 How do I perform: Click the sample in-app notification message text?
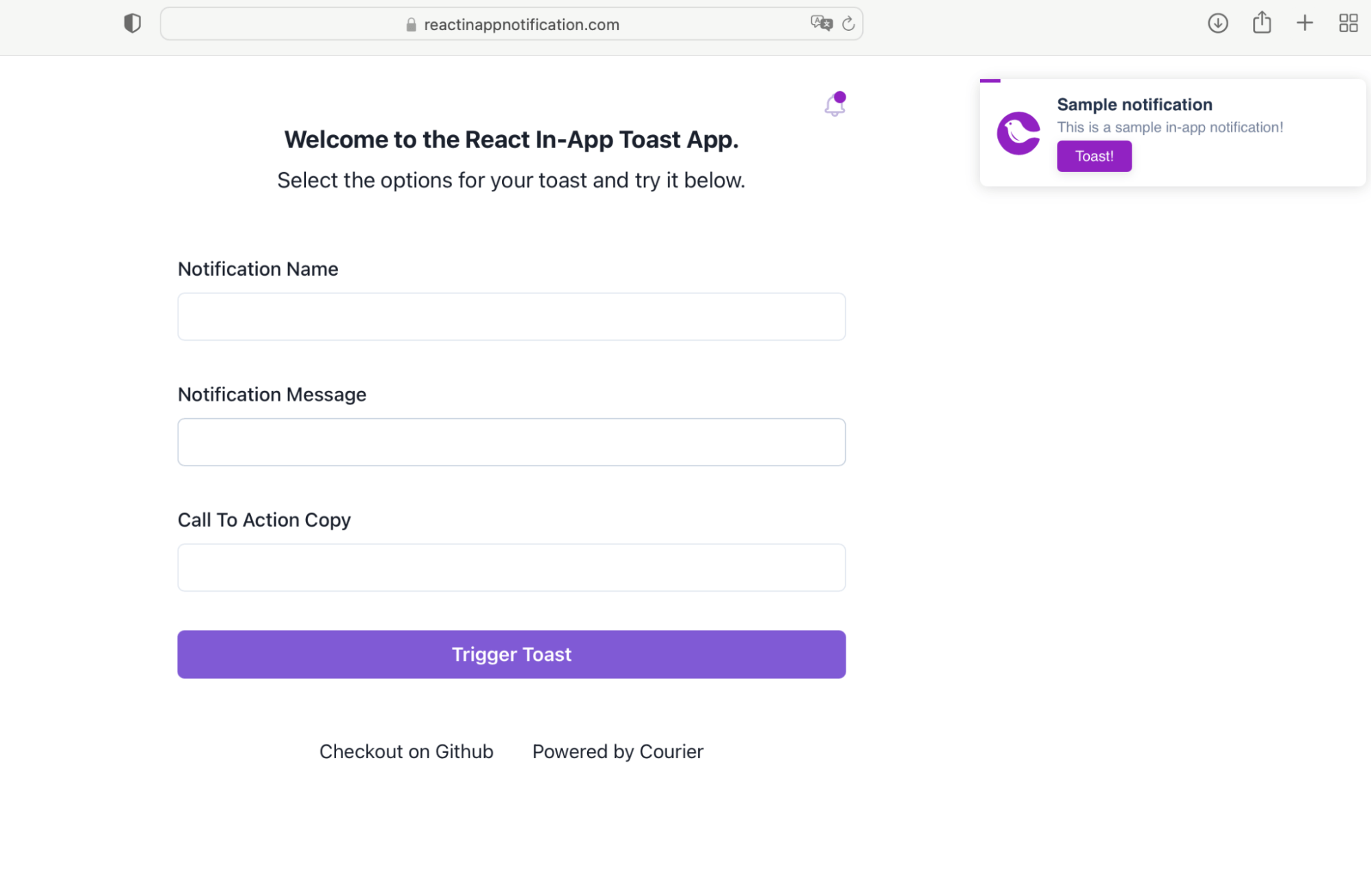click(x=1169, y=128)
